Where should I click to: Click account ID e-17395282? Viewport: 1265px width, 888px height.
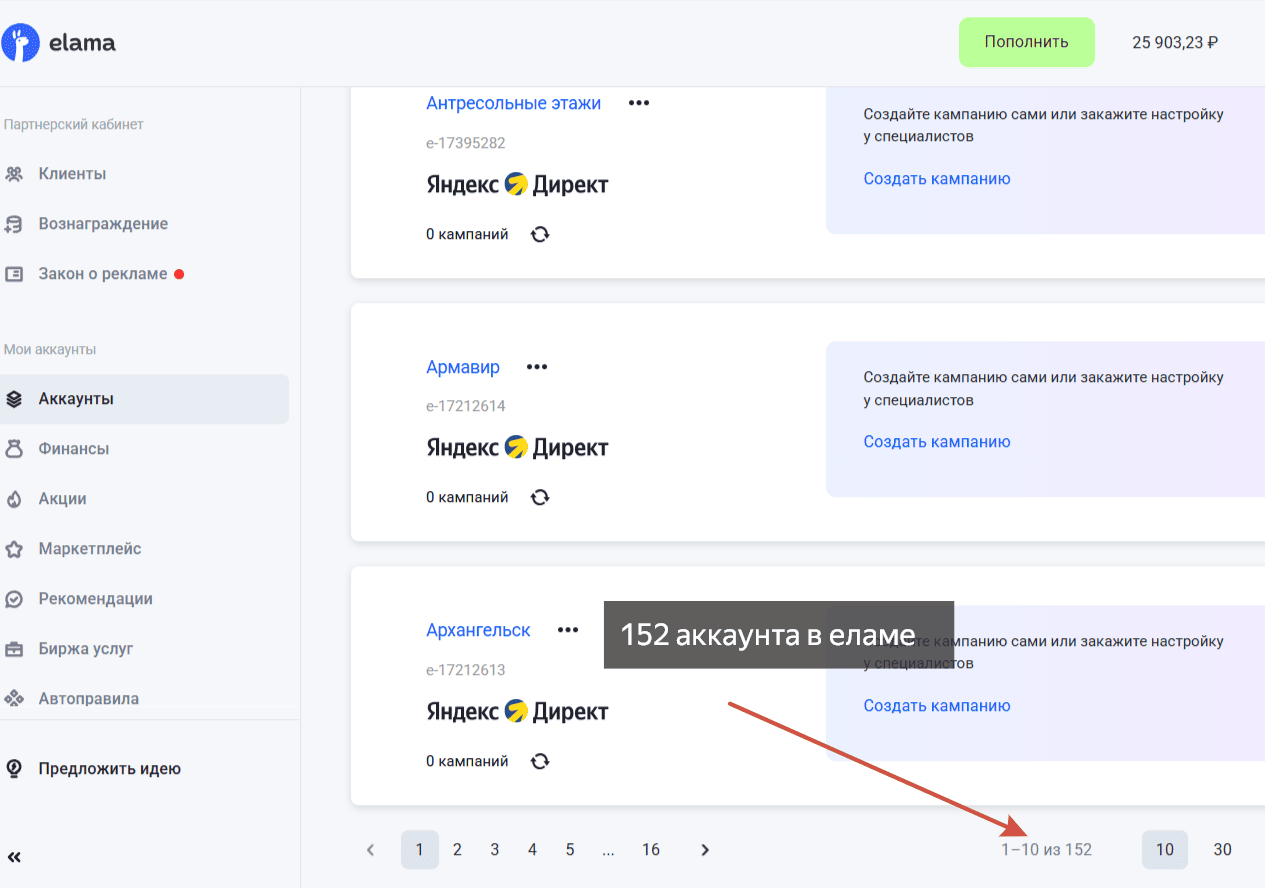466,143
